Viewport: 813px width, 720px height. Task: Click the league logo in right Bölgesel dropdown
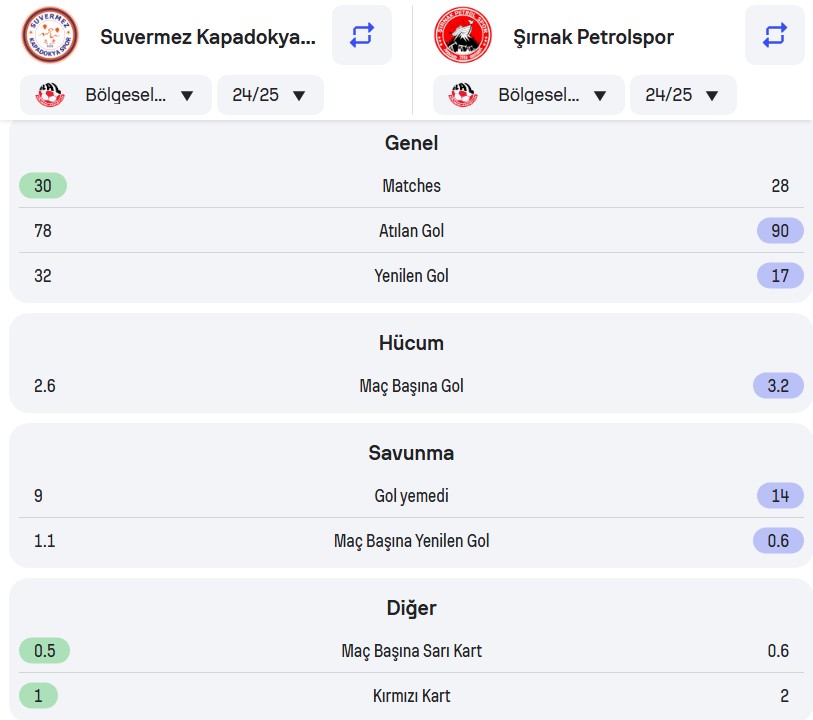(463, 95)
